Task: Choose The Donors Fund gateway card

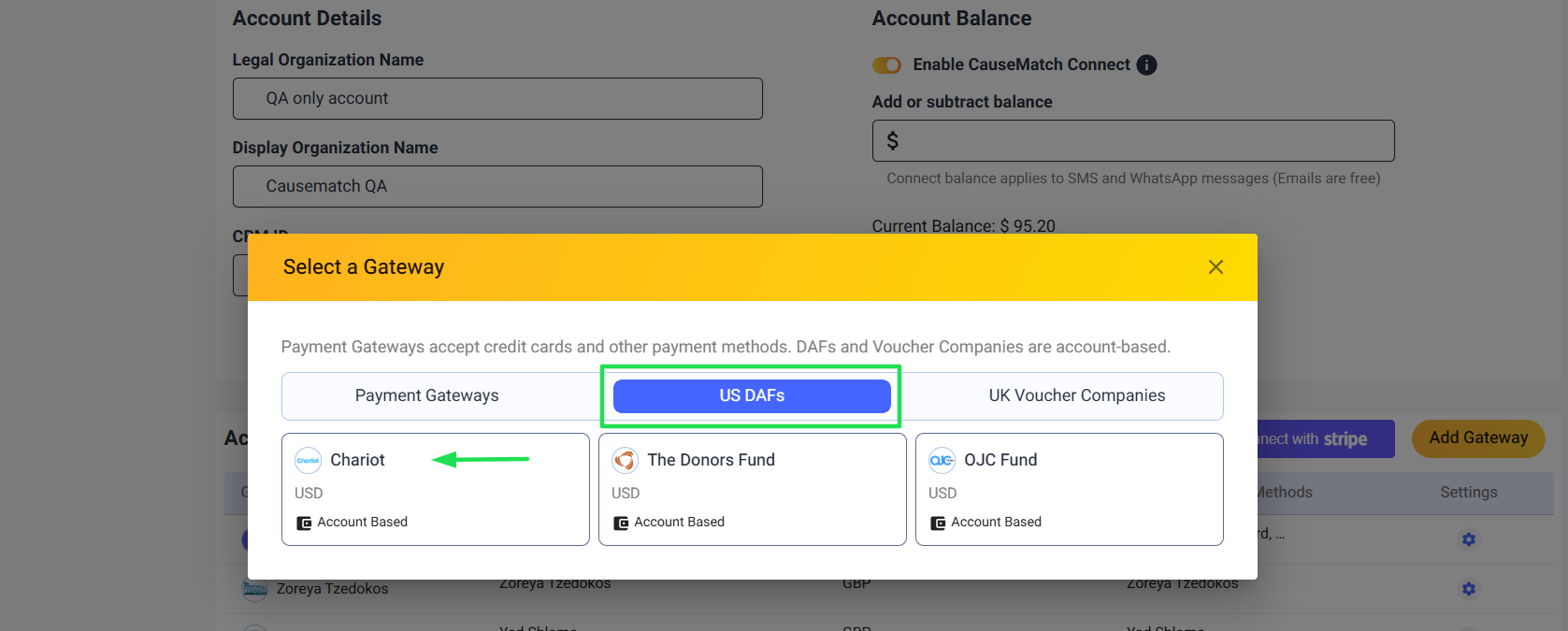Action: tap(753, 489)
